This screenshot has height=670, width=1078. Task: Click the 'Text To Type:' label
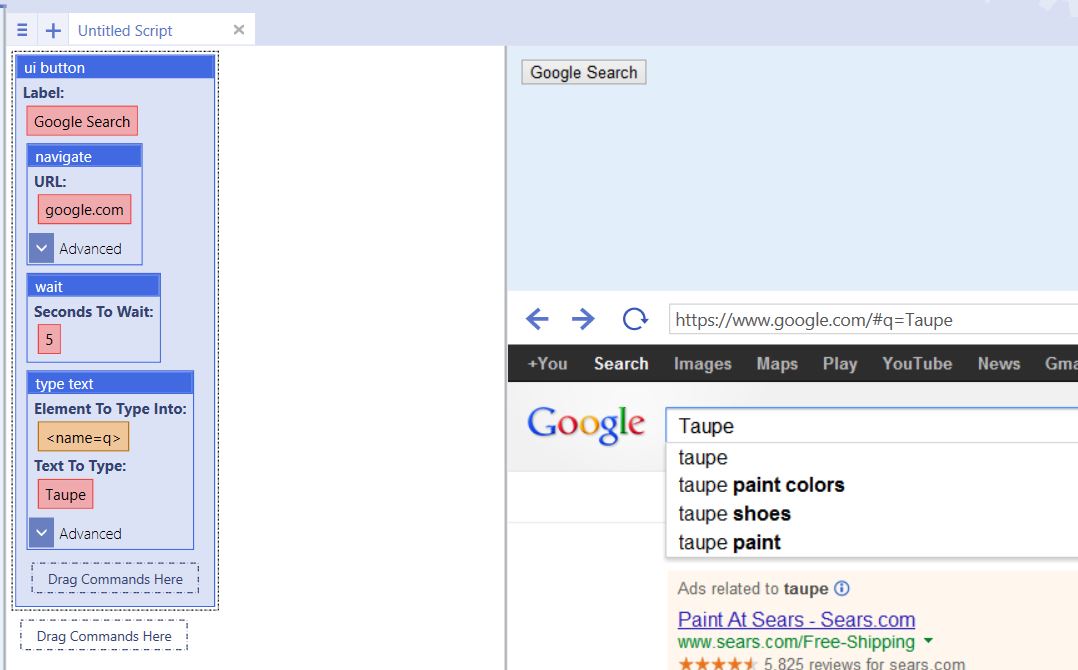[80, 465]
